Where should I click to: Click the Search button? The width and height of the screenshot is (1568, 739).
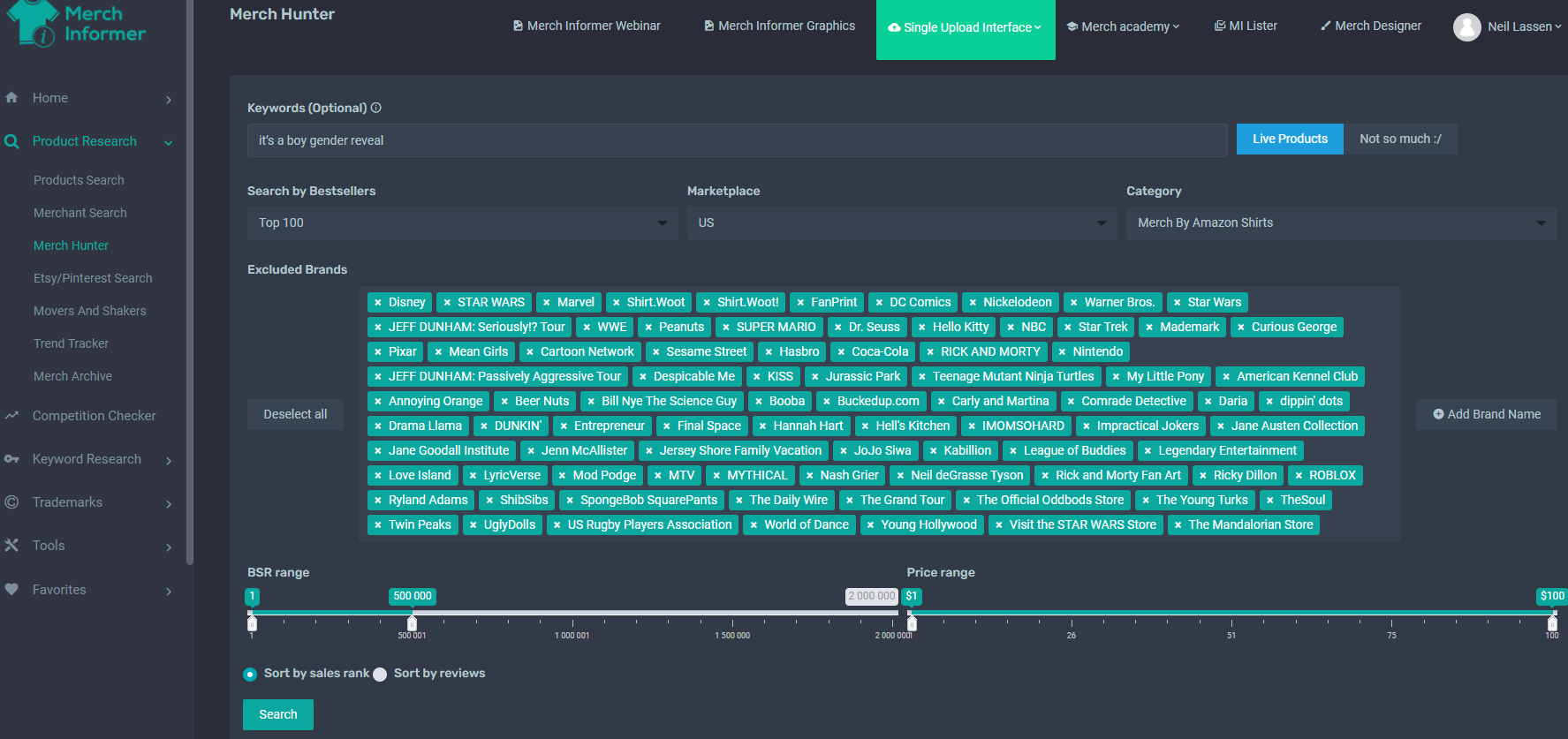pyautogui.click(x=278, y=714)
